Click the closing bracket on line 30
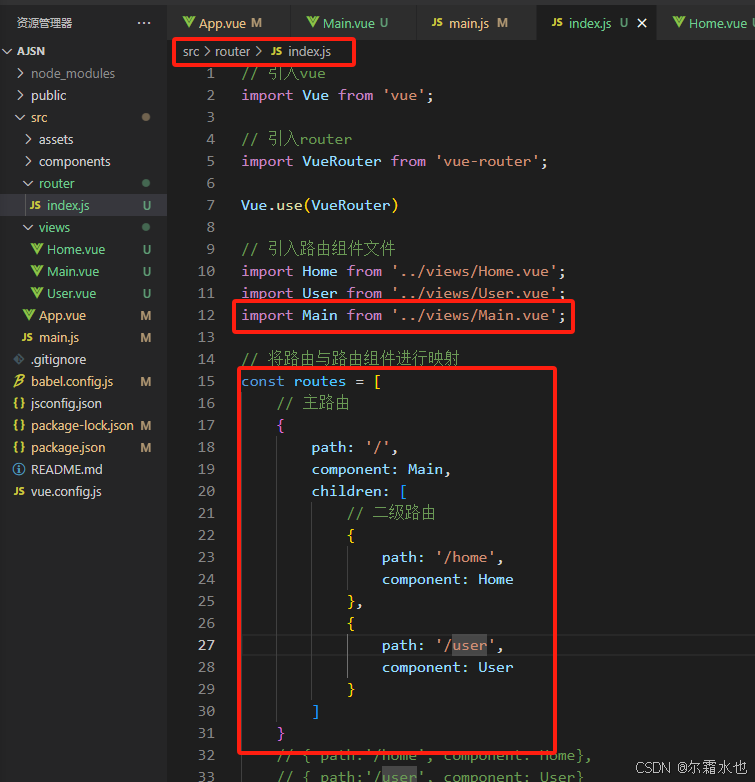This screenshot has width=755, height=782. pyautogui.click(x=315, y=711)
